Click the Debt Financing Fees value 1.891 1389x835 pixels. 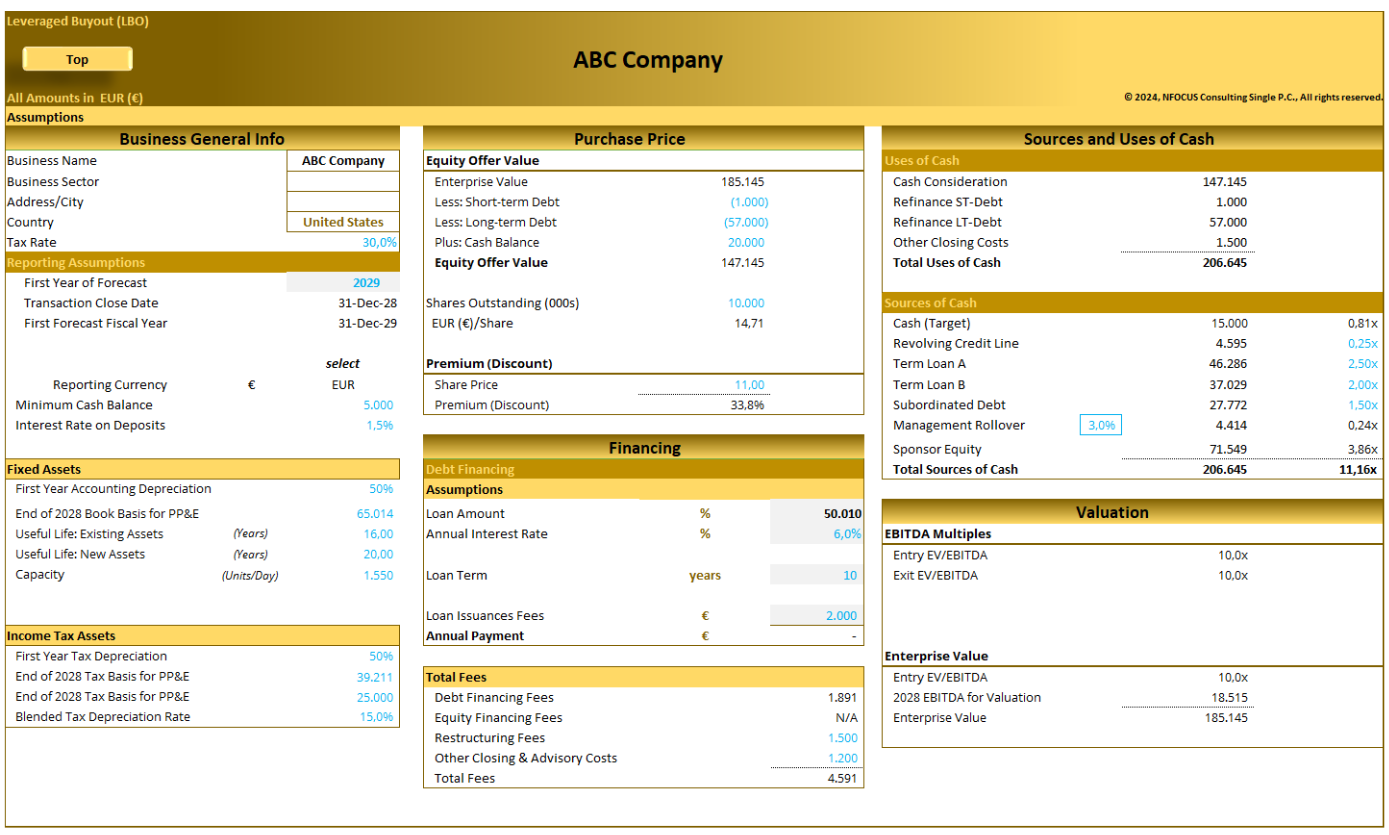842,698
